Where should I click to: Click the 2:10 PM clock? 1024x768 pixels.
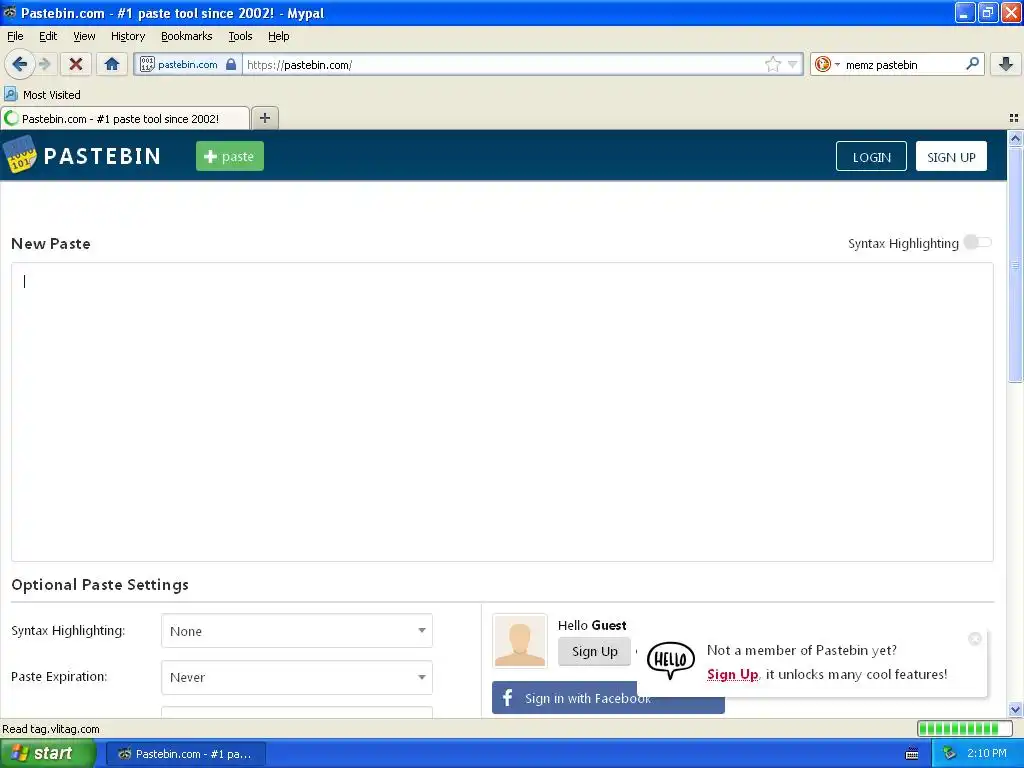tap(987, 754)
